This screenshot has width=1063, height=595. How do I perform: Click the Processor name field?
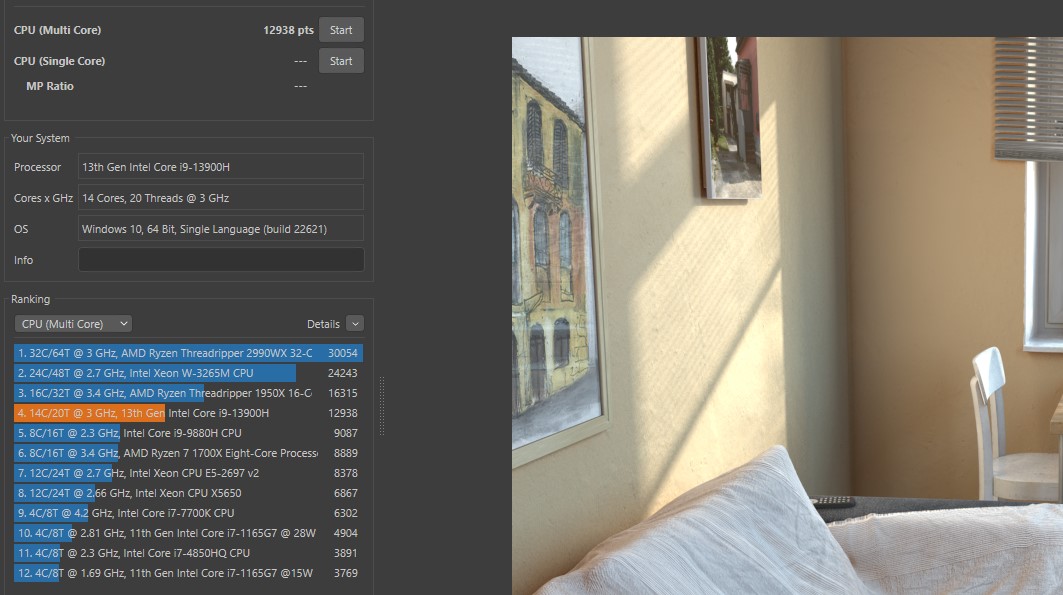tap(221, 167)
